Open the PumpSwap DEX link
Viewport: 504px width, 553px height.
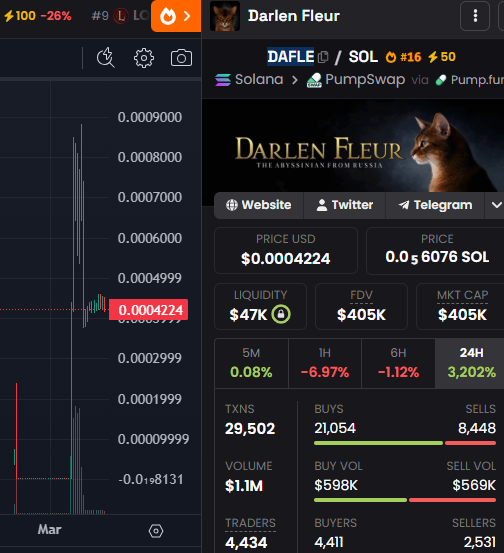point(365,80)
